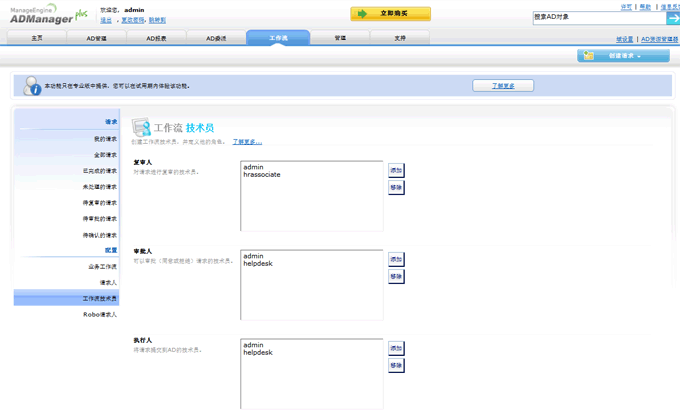
Task: Click the third link beside 更改密码
Action: [157, 20]
